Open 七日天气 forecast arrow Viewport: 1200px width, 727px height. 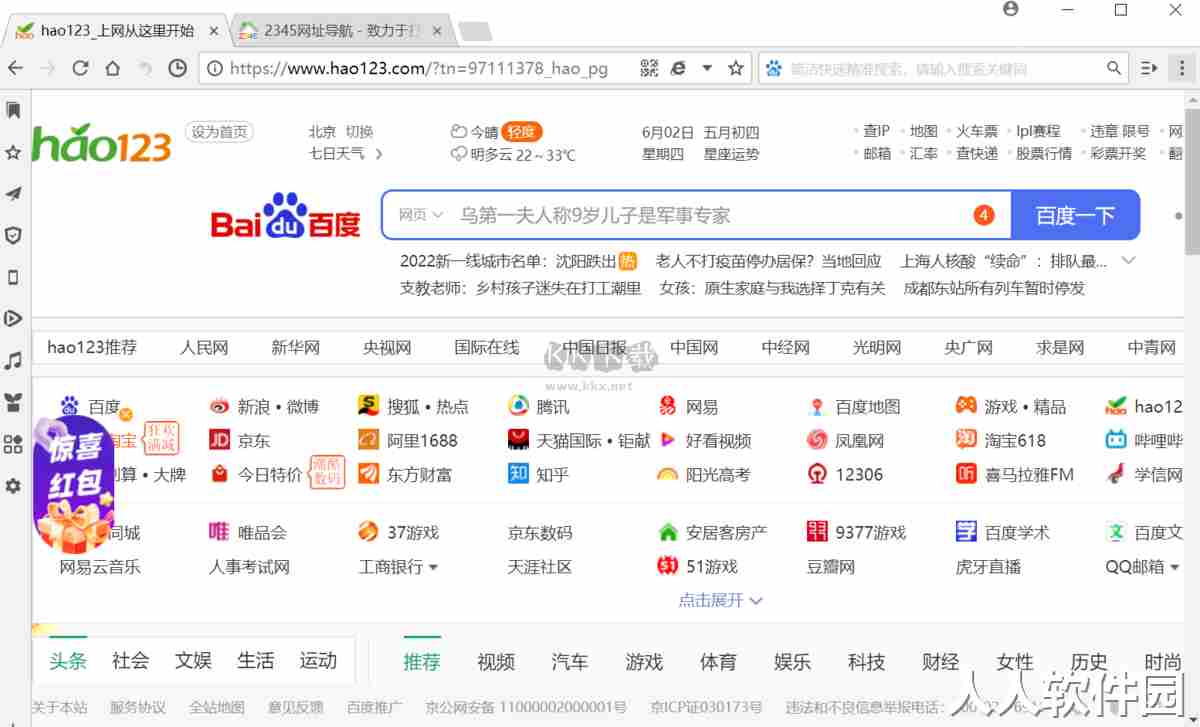click(379, 154)
